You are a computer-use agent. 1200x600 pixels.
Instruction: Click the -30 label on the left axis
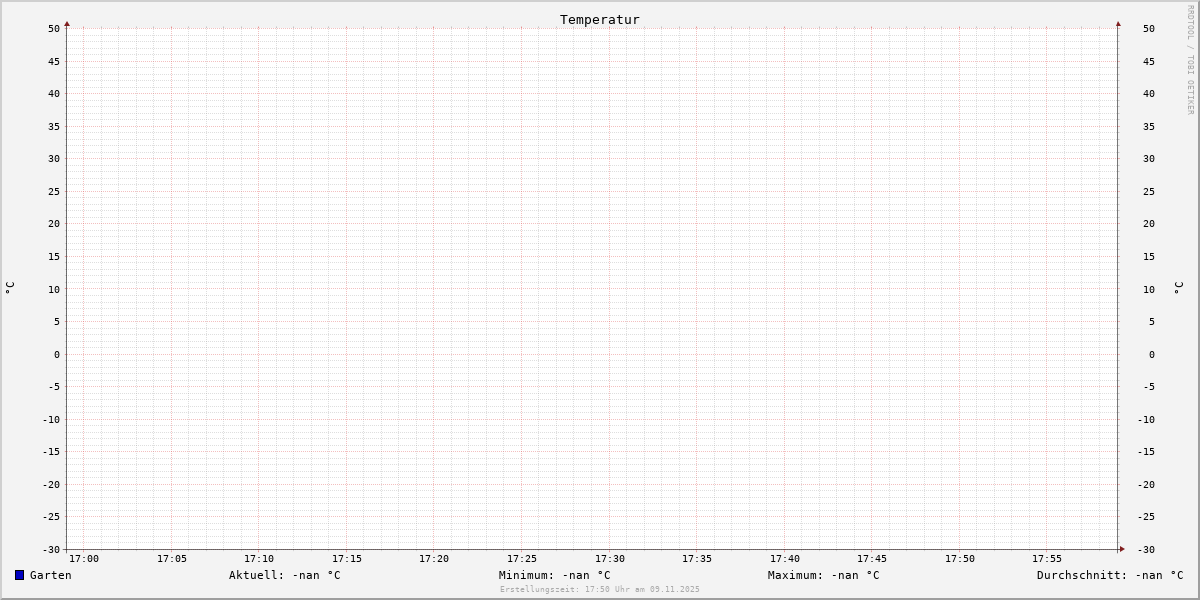point(51,549)
